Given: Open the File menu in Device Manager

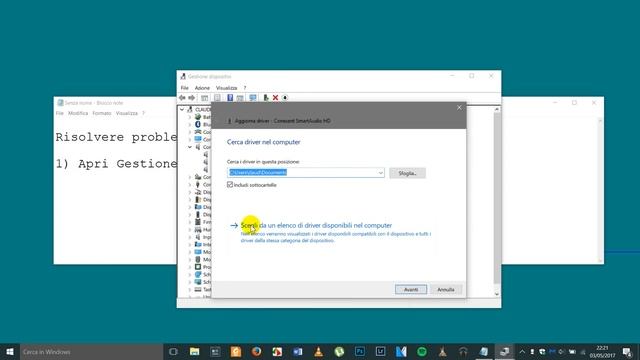Looking at the screenshot, I should click(x=184, y=88).
